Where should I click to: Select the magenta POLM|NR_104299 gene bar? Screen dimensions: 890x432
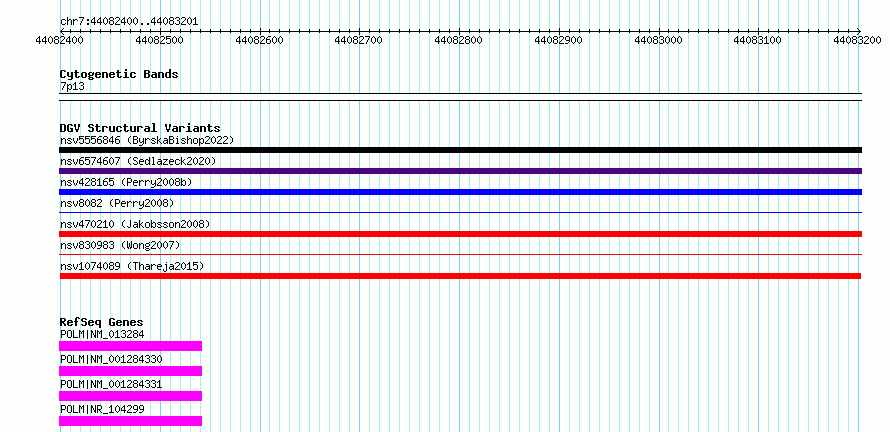click(x=131, y=421)
